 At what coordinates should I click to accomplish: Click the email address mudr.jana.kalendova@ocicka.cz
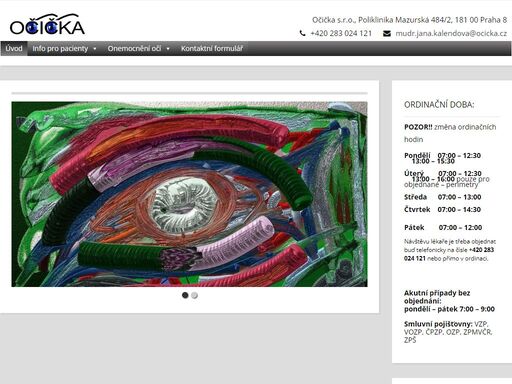coord(451,33)
